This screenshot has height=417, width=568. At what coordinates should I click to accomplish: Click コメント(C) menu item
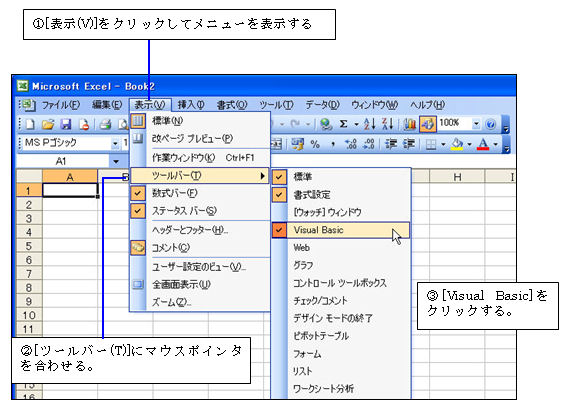[x=200, y=248]
